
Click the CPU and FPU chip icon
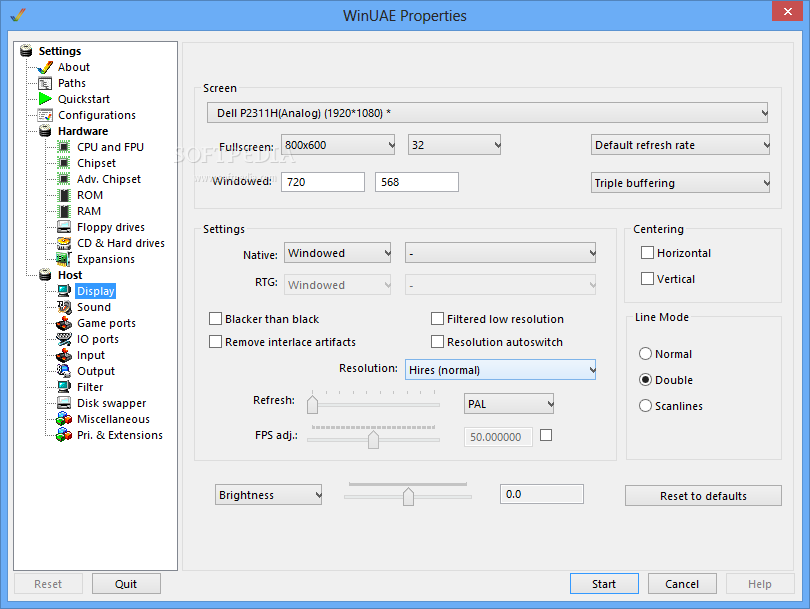pos(64,147)
